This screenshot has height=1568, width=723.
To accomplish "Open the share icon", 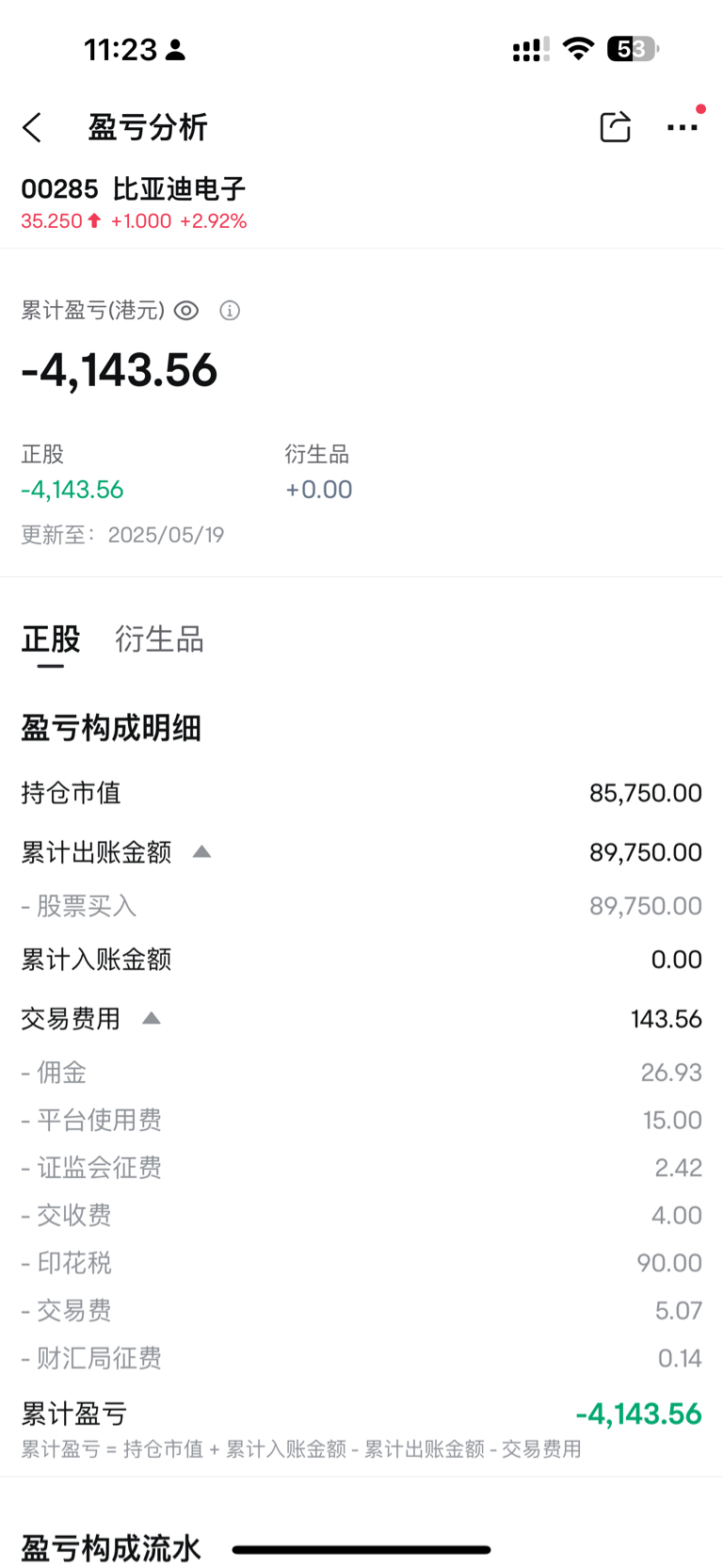I will click(x=615, y=127).
